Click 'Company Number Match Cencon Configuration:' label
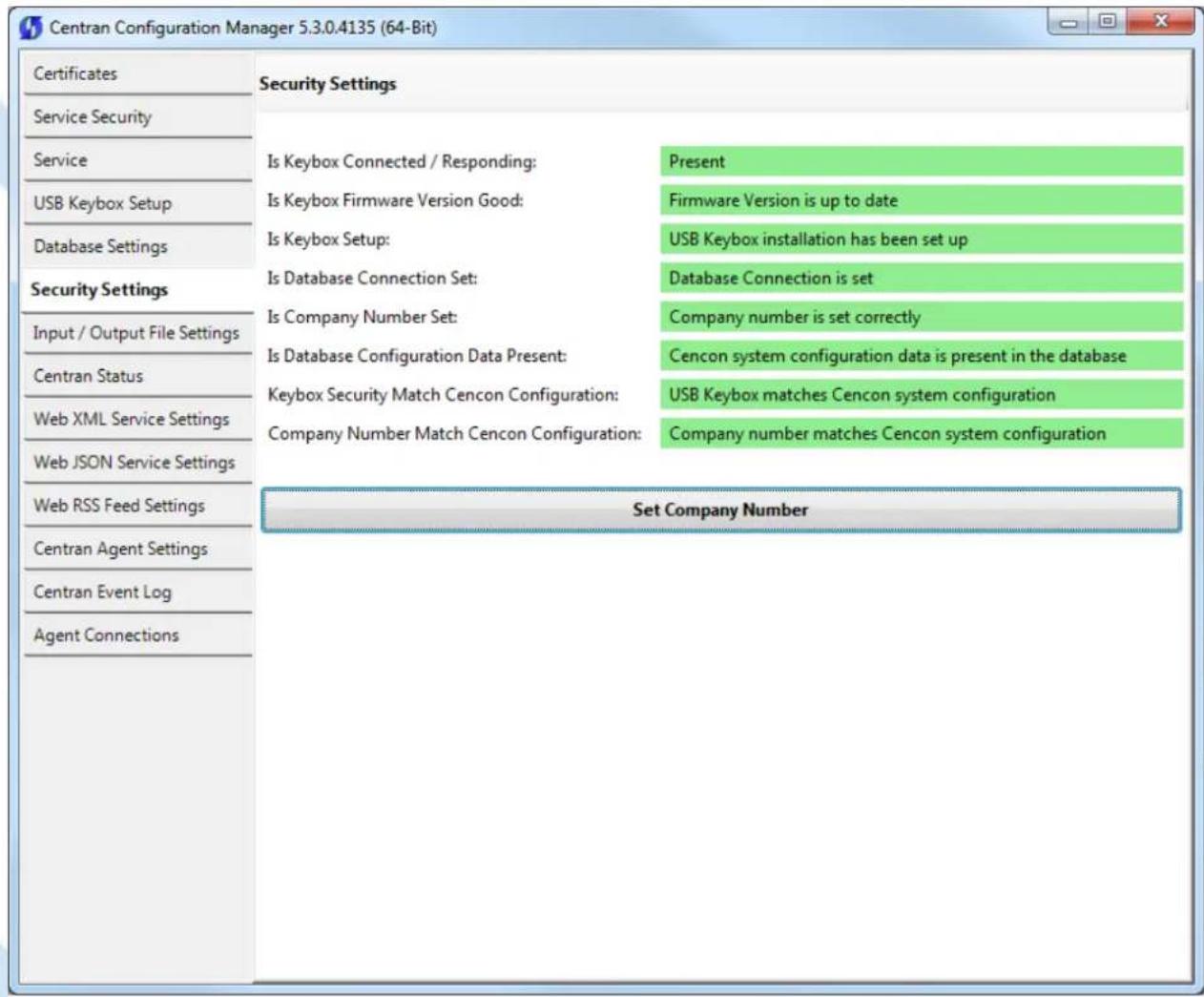Image resolution: width=1204 pixels, height=997 pixels. click(454, 434)
